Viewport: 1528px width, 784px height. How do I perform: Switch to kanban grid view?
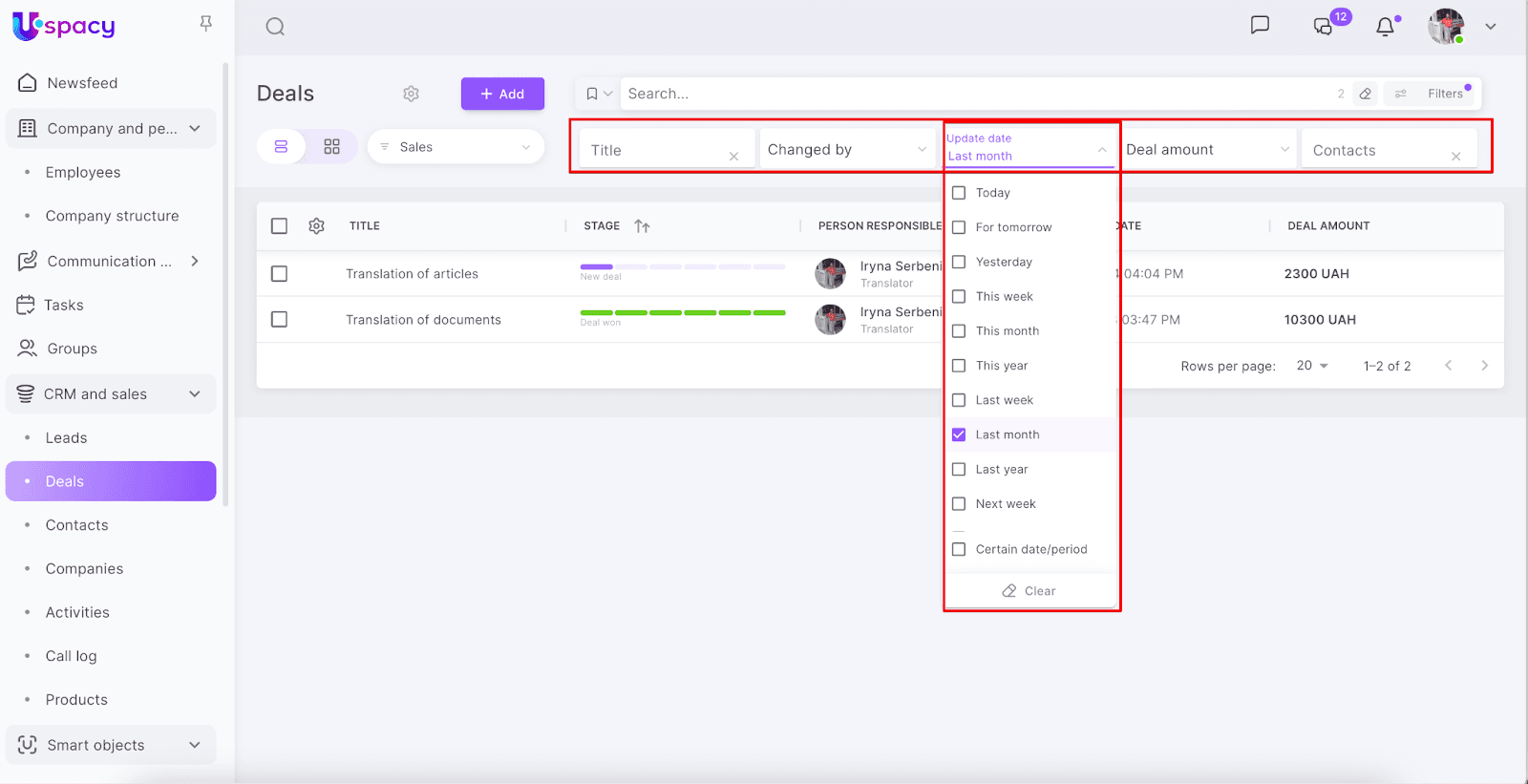331,147
